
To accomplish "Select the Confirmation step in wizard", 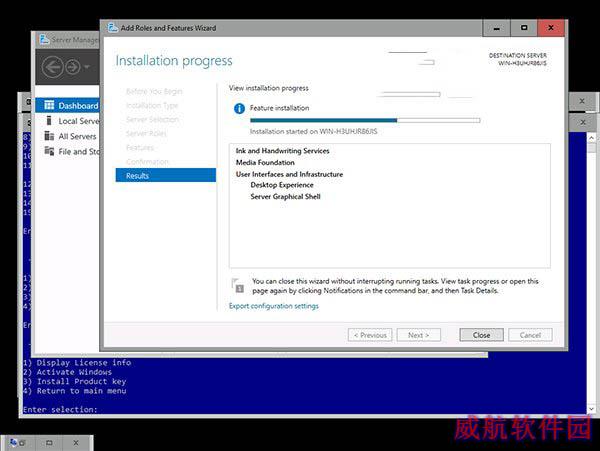I will [x=147, y=162].
